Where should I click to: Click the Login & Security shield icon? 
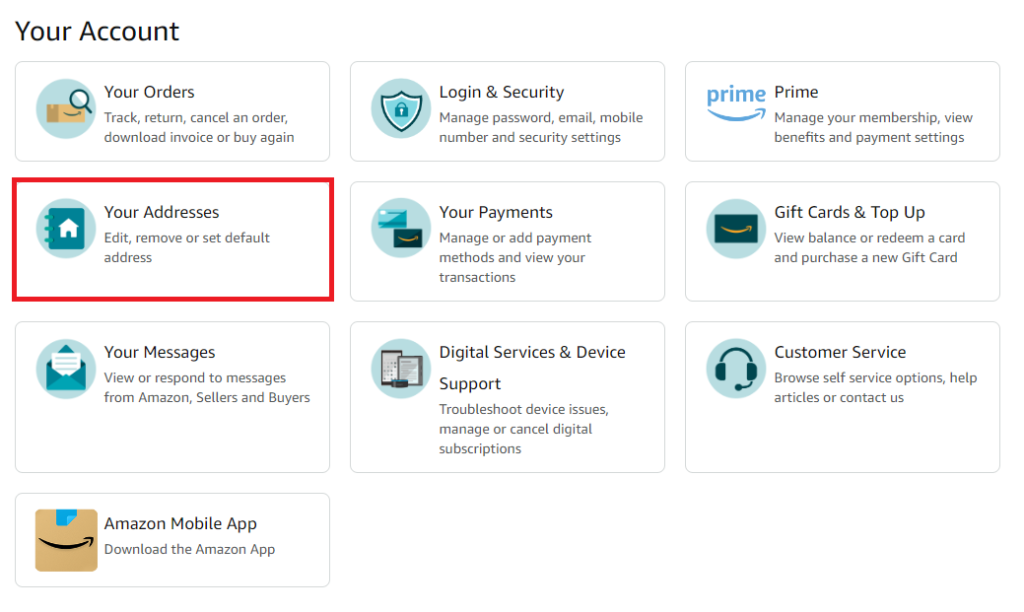(401, 109)
